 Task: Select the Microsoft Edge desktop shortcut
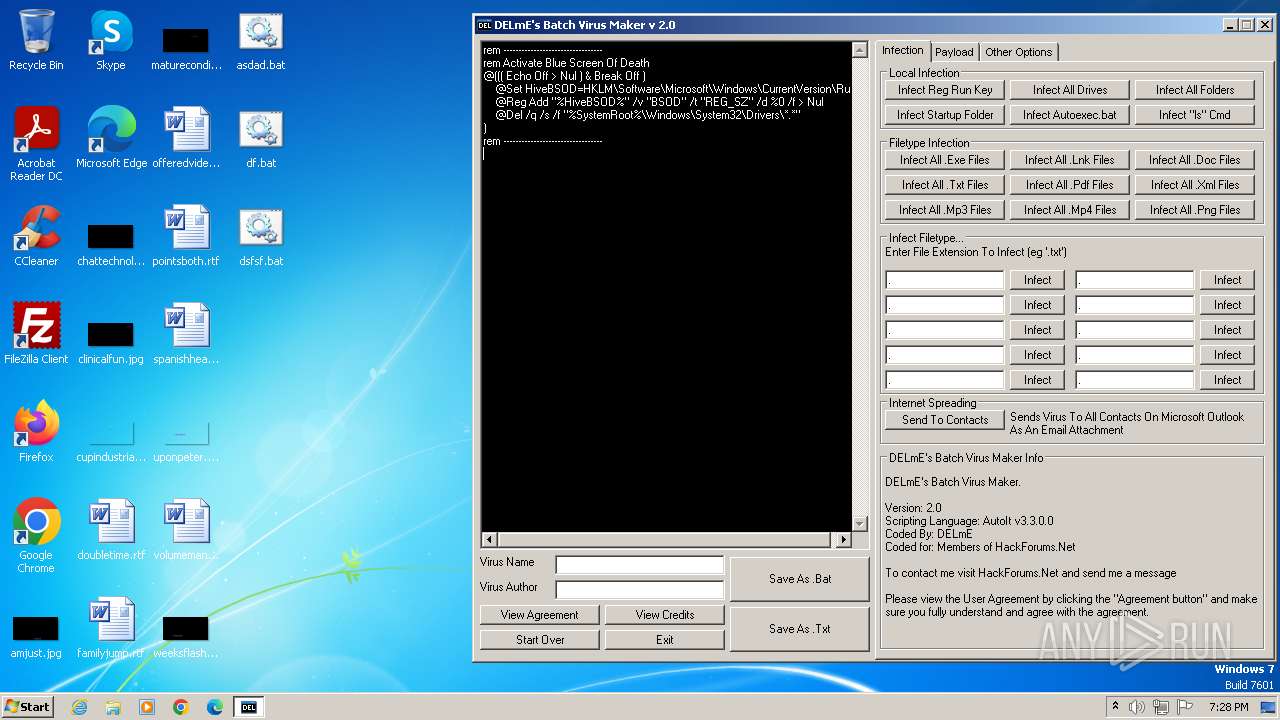tap(111, 139)
